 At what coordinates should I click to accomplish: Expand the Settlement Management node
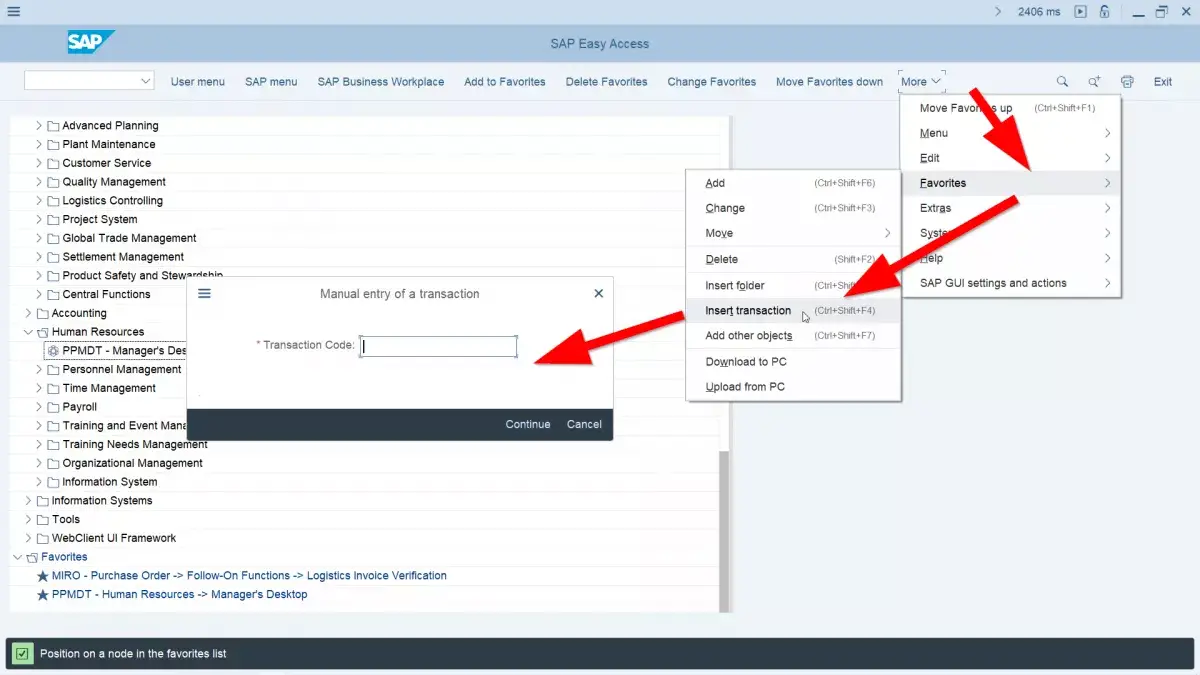click(x=39, y=257)
